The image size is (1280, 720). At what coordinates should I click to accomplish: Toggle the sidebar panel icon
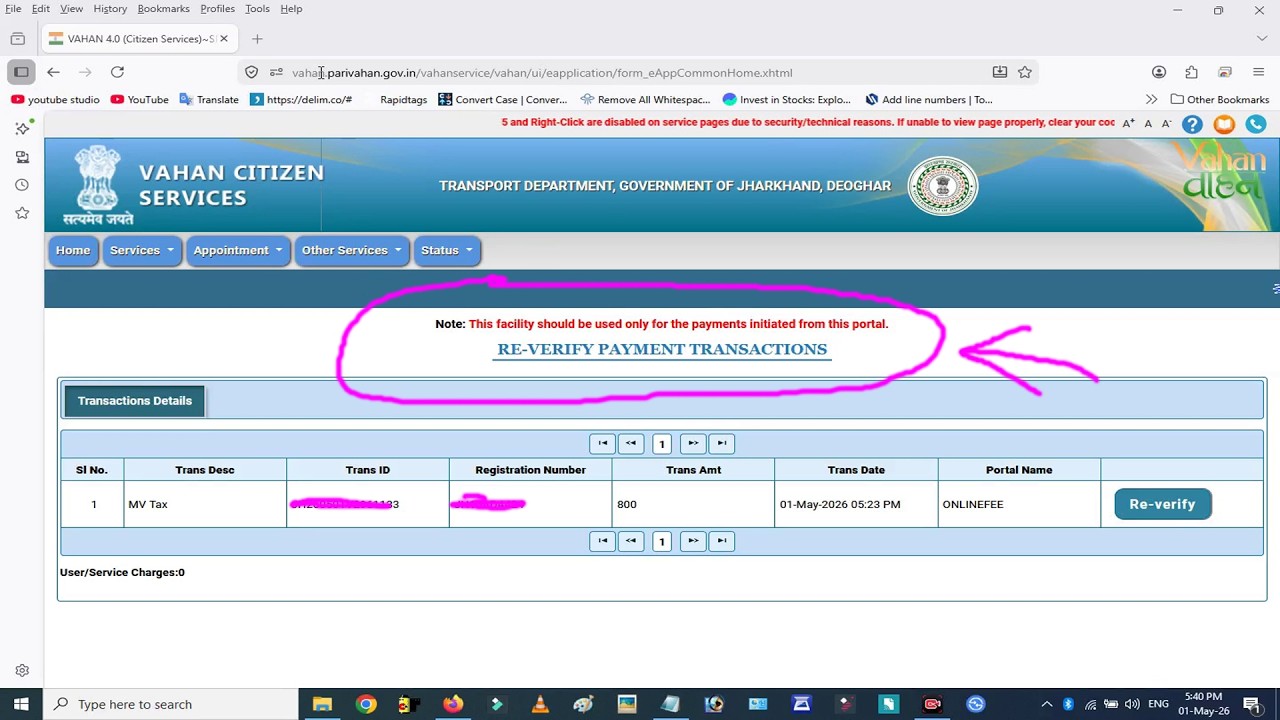coord(21,72)
